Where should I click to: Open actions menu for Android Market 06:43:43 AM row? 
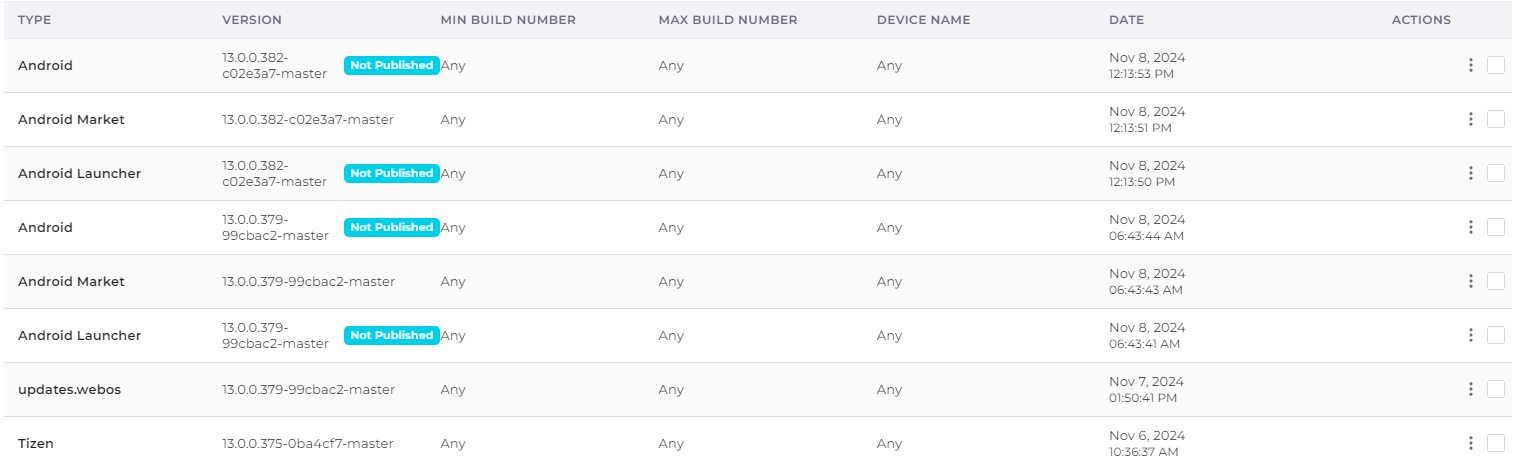(1470, 281)
